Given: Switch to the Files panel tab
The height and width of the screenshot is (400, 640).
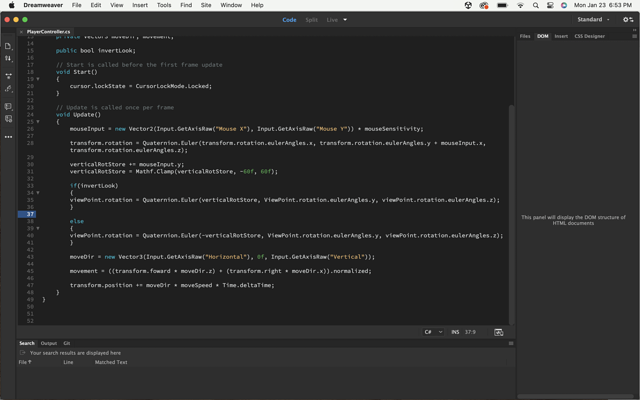Looking at the screenshot, I should 525,36.
